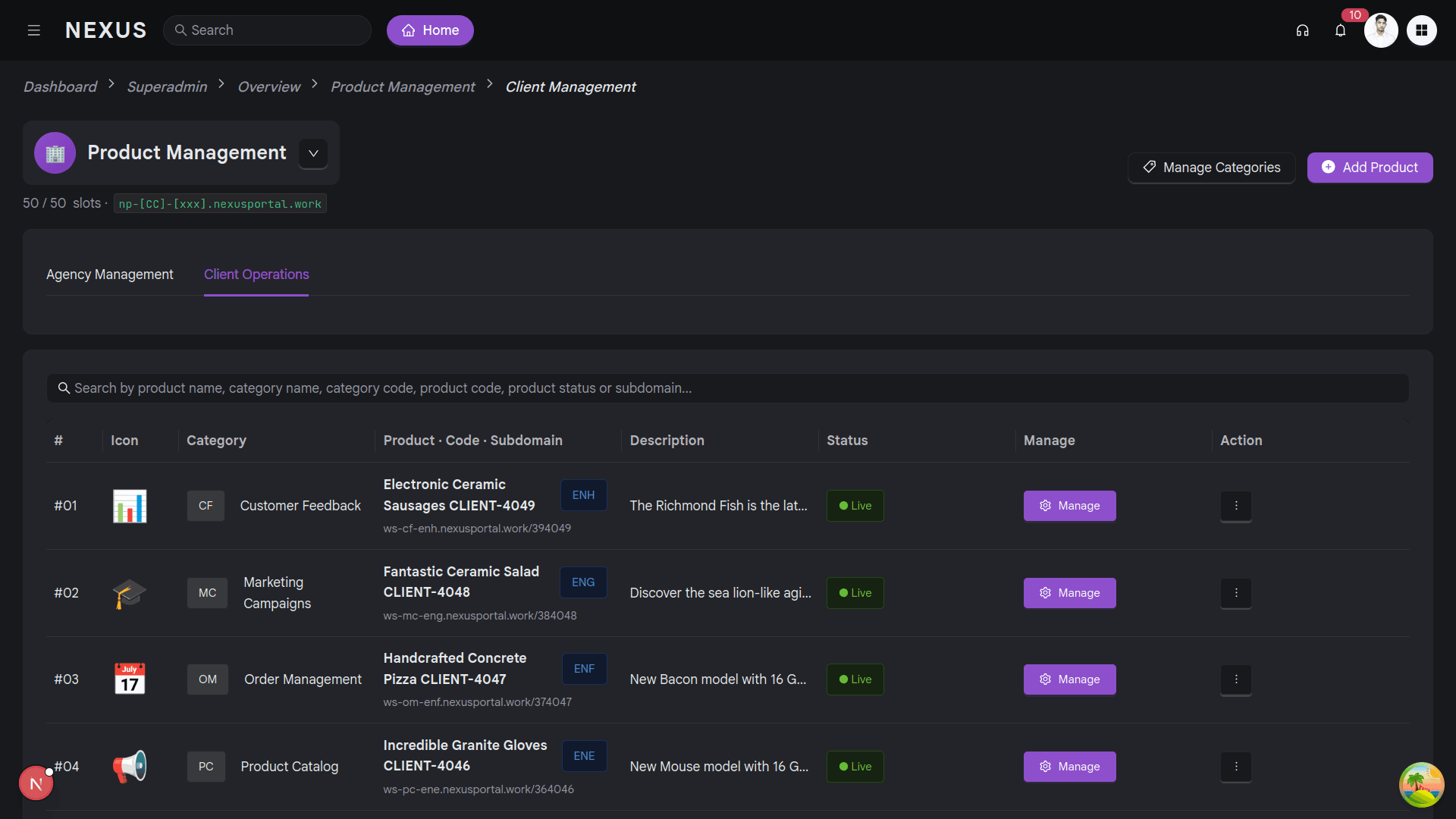Click the megaphone icon in row #04
Viewport: 1456px width, 819px height.
point(130,767)
